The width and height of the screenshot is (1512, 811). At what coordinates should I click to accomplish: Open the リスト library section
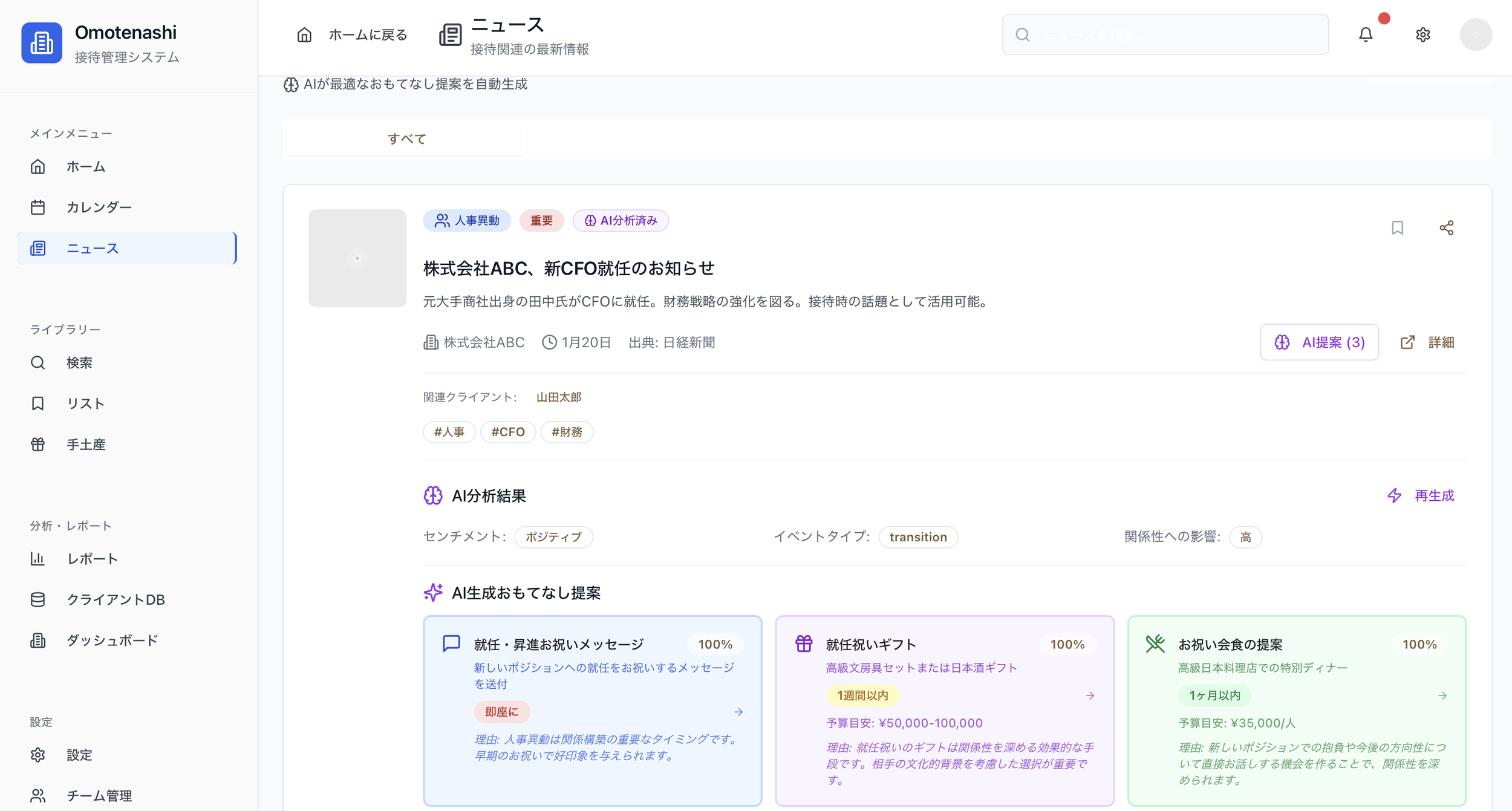tap(85, 403)
